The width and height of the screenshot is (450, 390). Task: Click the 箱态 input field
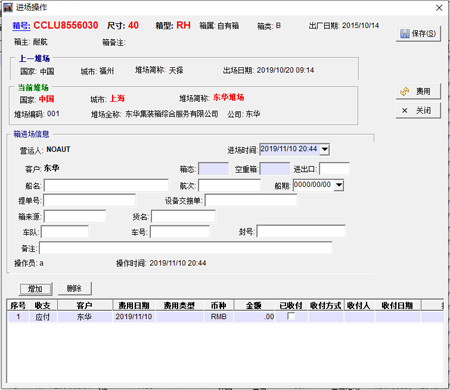coord(213,169)
